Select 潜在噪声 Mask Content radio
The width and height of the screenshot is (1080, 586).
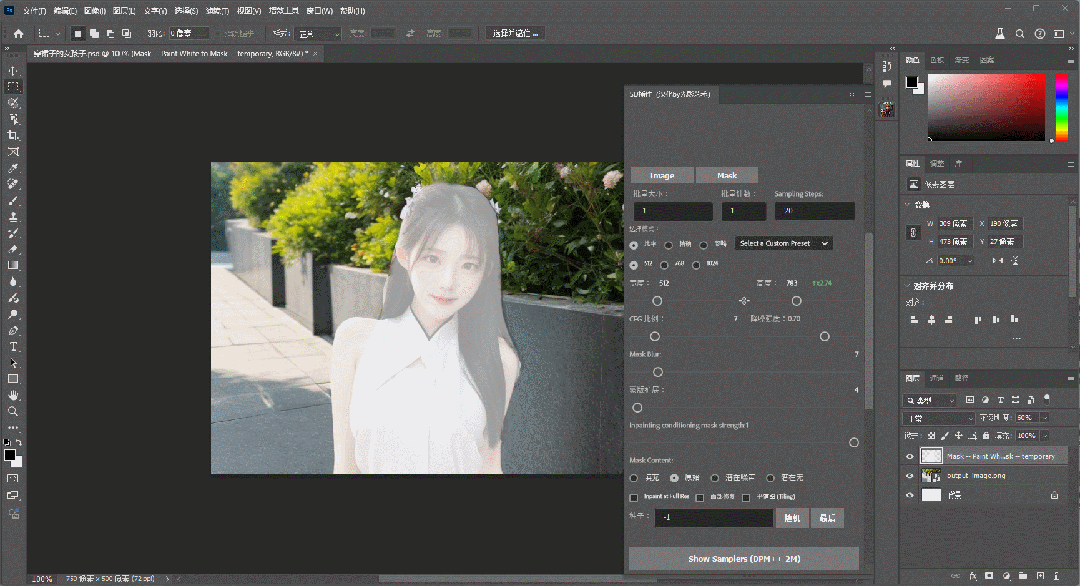pyautogui.click(x=715, y=478)
